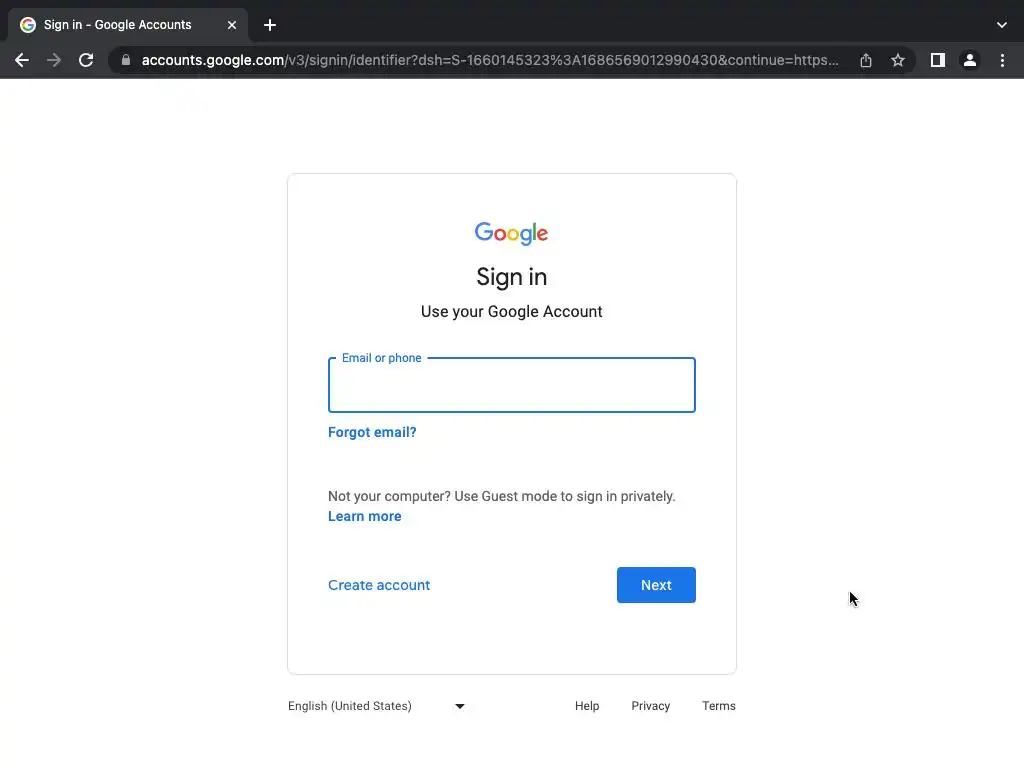Viewport: 1024px width, 768px height.
Task: Reload the Google sign-in page
Action: point(86,60)
